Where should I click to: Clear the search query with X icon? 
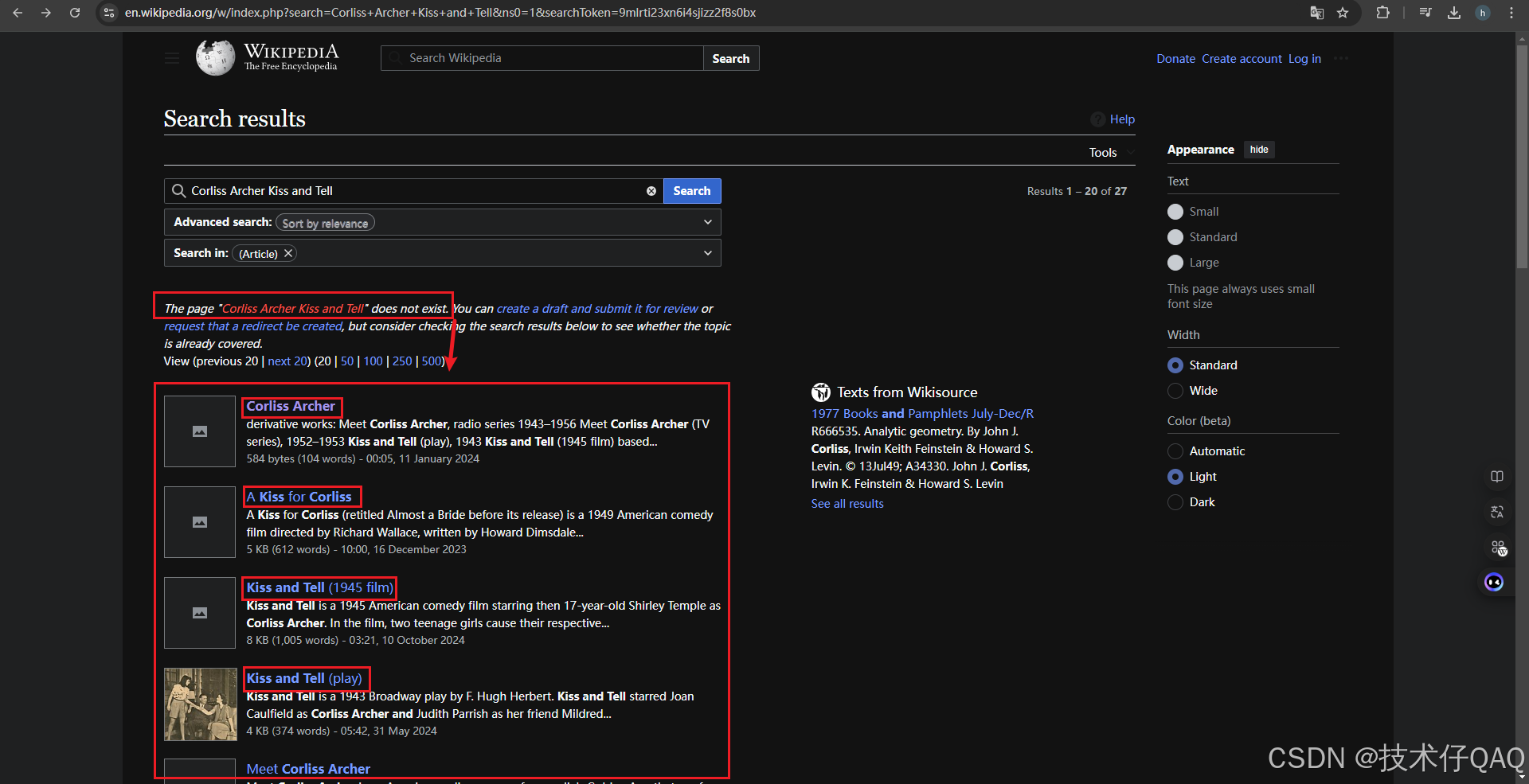coord(651,191)
